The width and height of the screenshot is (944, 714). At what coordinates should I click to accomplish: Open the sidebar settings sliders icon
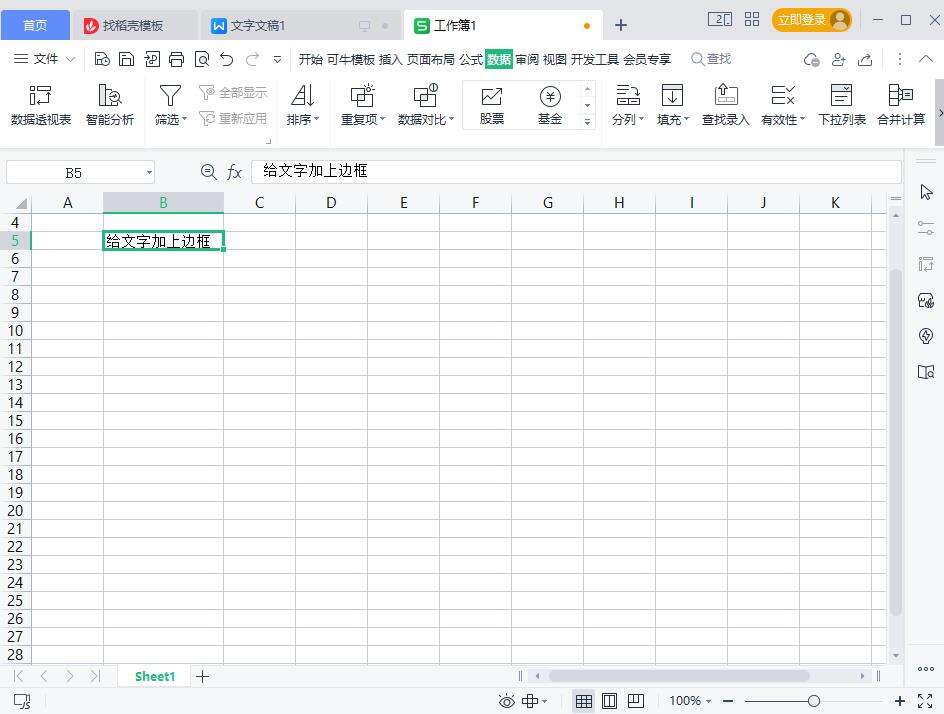click(x=926, y=228)
